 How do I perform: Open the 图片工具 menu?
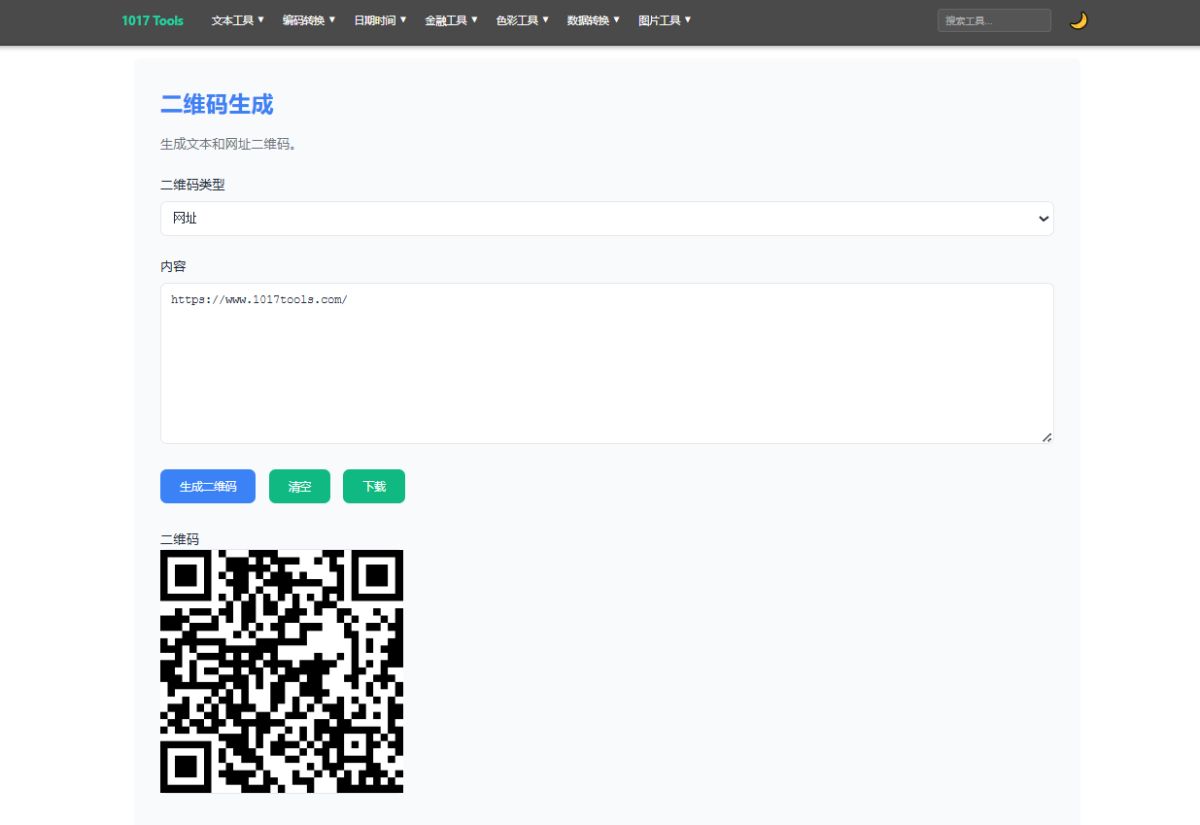pos(662,20)
